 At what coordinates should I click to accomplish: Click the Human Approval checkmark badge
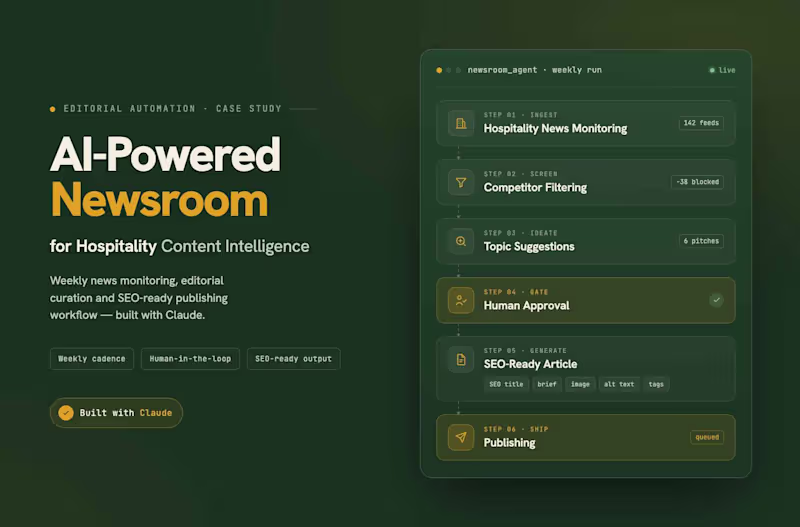point(716,300)
